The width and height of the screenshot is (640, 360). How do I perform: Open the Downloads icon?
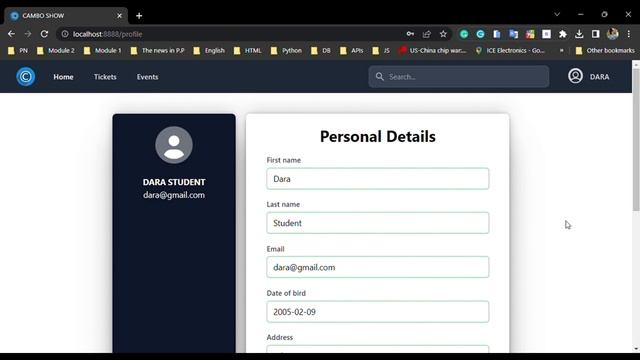579,34
